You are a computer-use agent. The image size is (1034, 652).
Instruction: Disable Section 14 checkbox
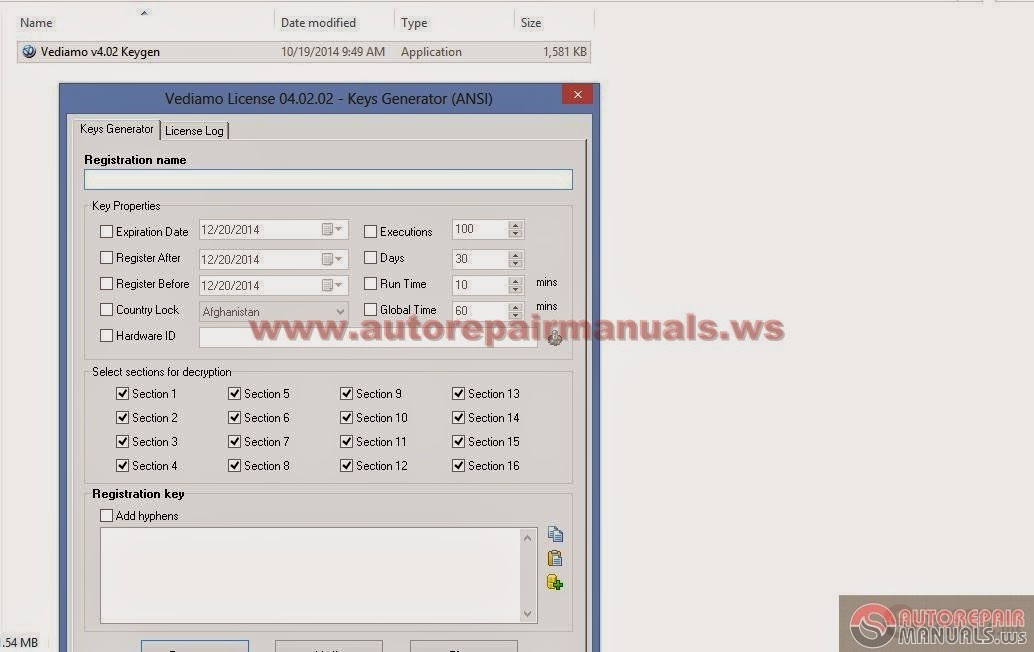pos(458,417)
